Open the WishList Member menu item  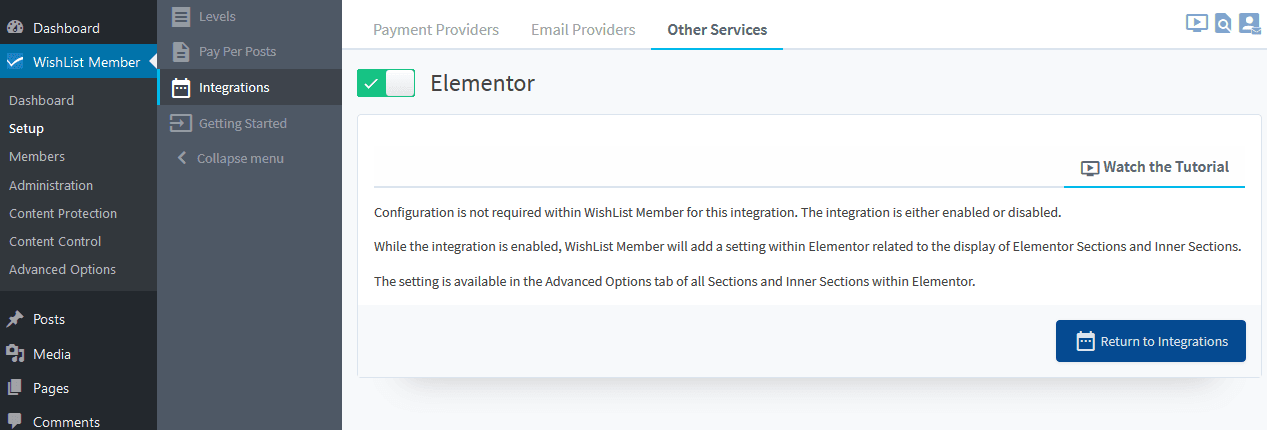[78, 62]
